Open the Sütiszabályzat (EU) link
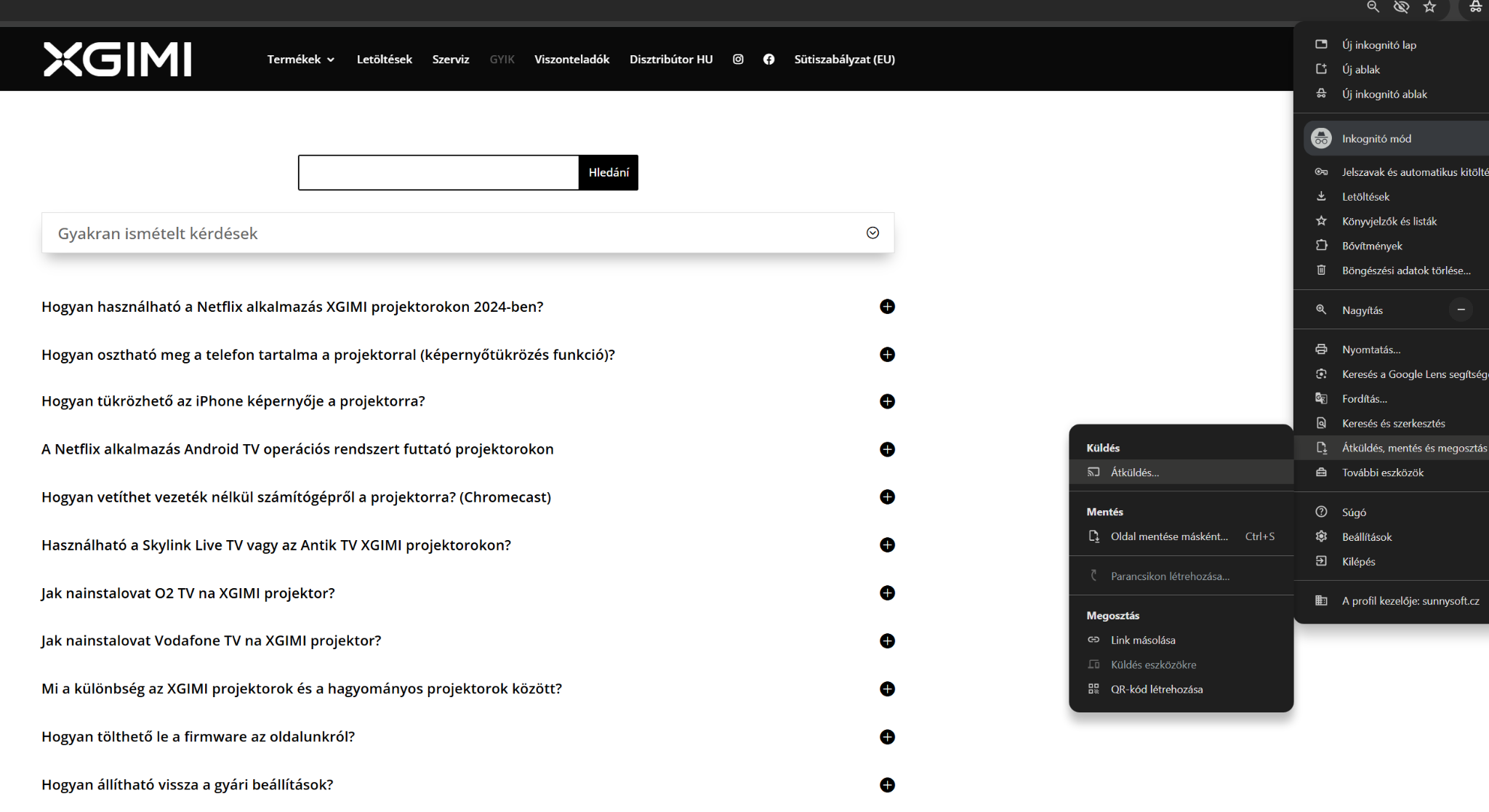The width and height of the screenshot is (1489, 812). click(844, 60)
